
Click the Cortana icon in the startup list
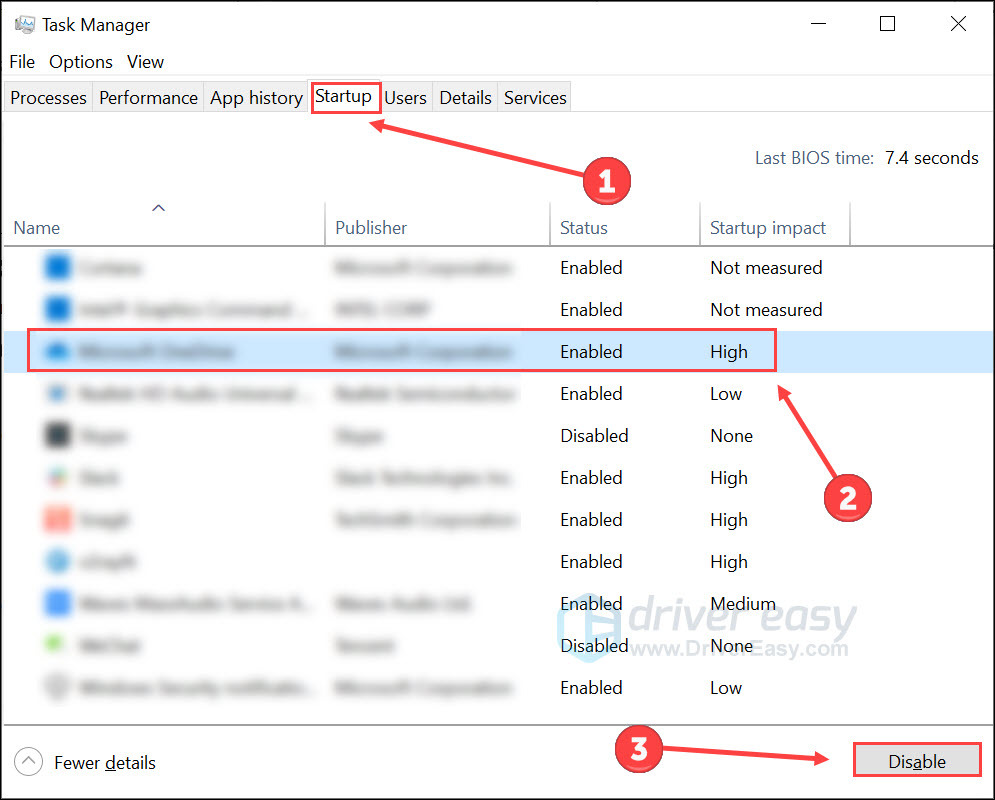coord(55,267)
